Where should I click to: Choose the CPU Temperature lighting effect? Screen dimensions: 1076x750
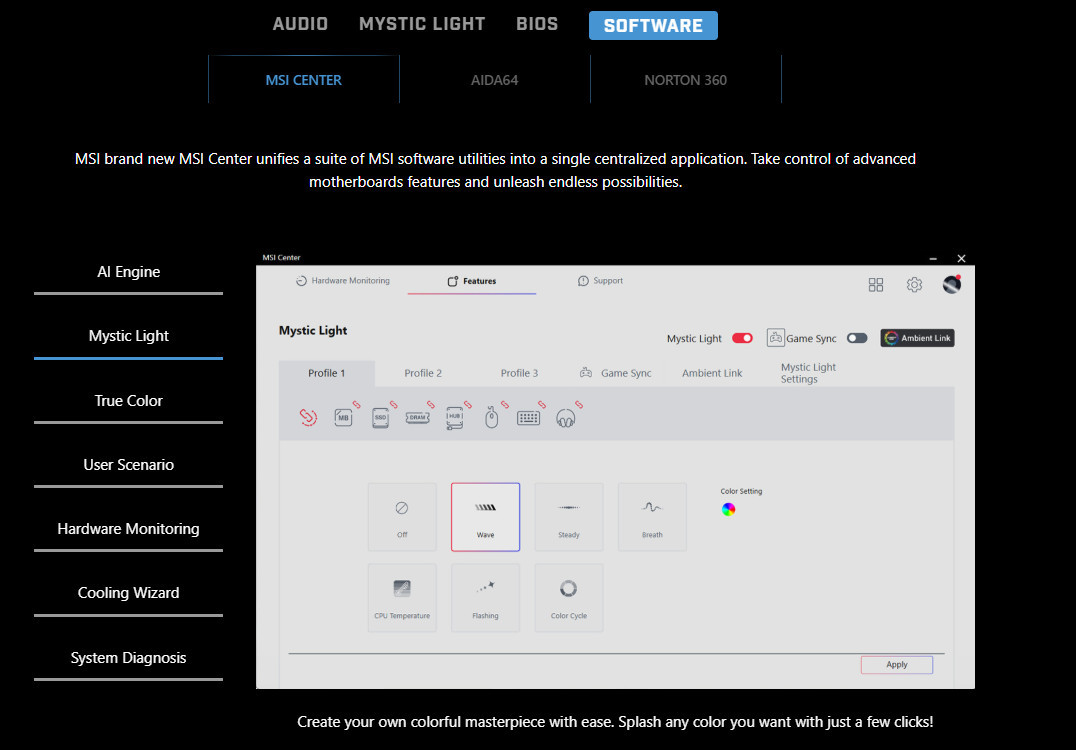402,598
